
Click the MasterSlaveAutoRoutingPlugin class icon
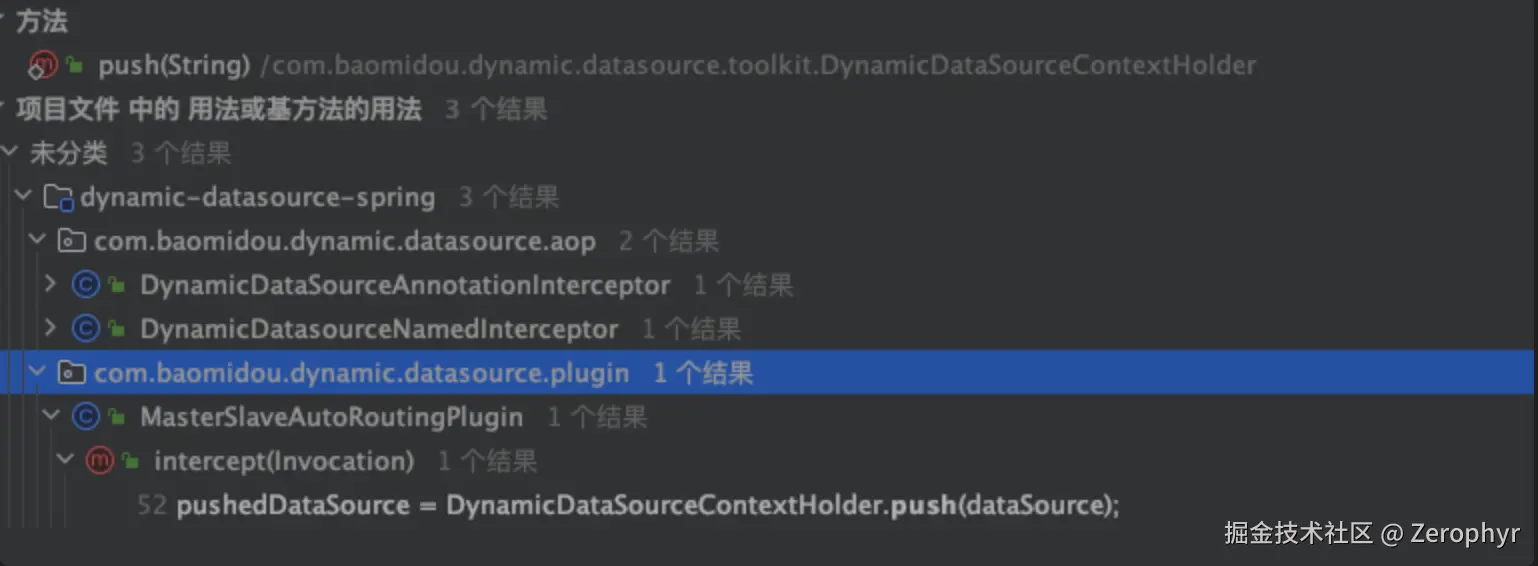coord(86,417)
